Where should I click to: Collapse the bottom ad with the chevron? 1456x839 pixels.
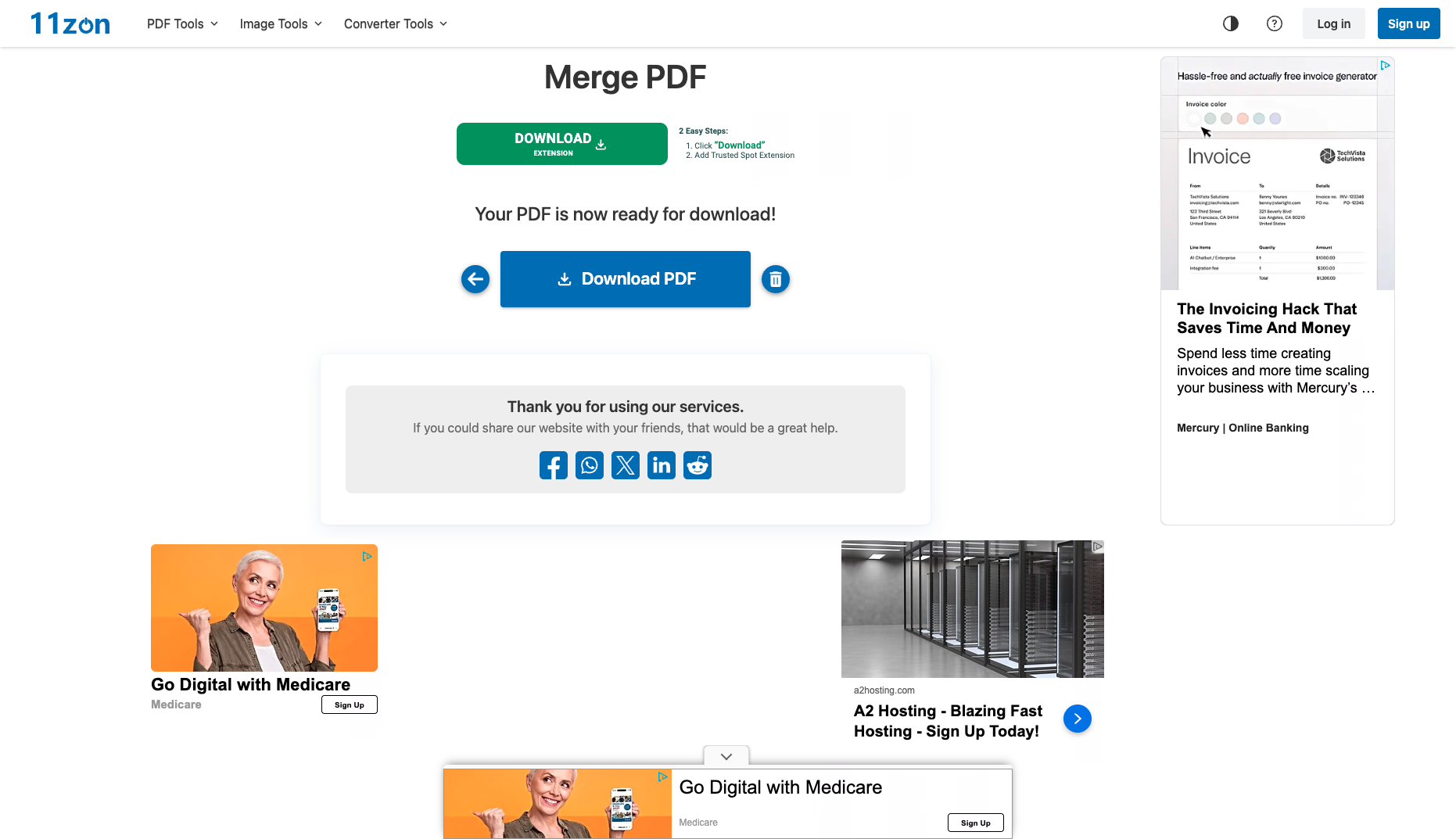[x=726, y=756]
